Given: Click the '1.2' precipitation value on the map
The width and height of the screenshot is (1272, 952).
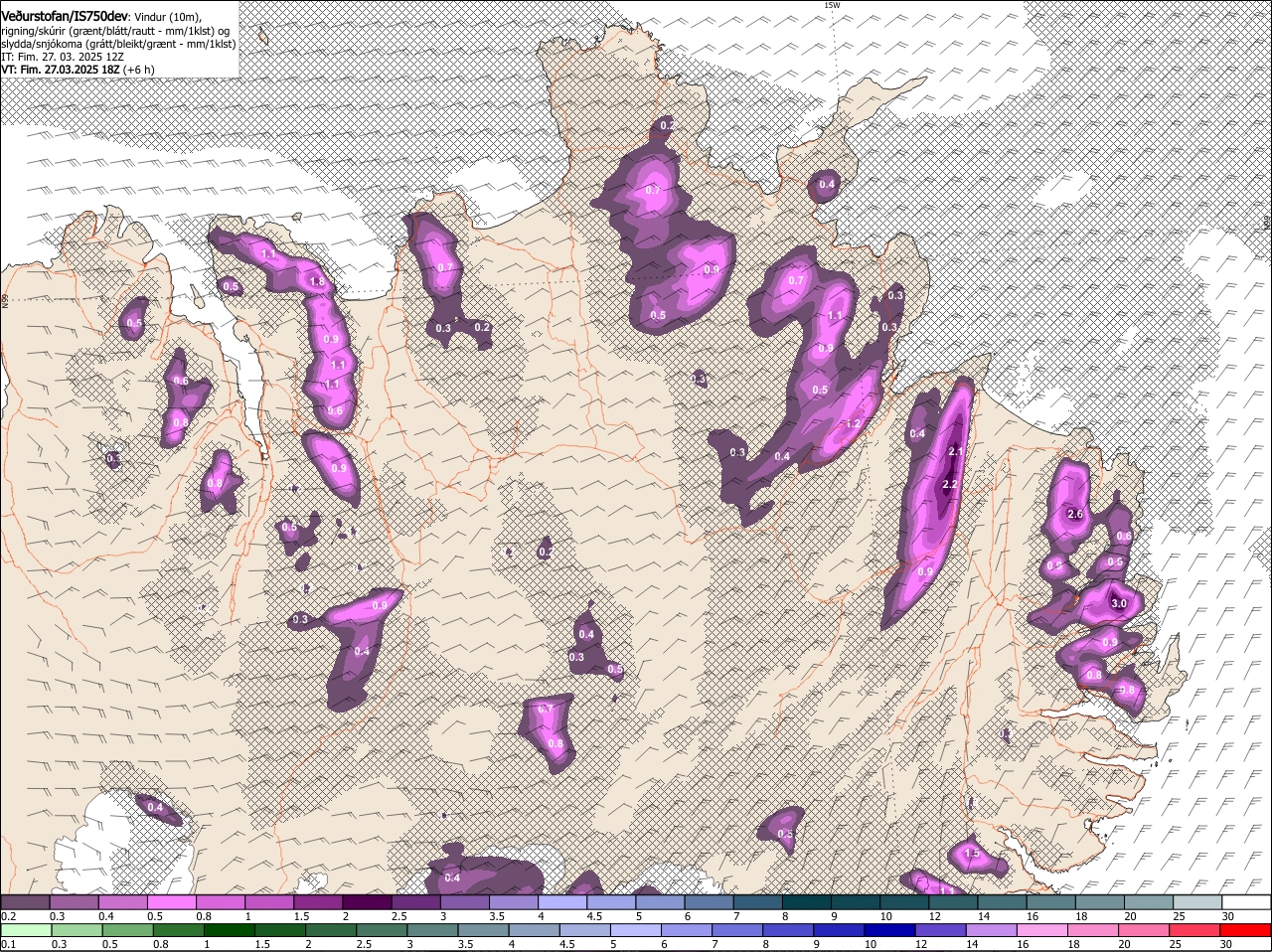Looking at the screenshot, I should coord(852,423).
